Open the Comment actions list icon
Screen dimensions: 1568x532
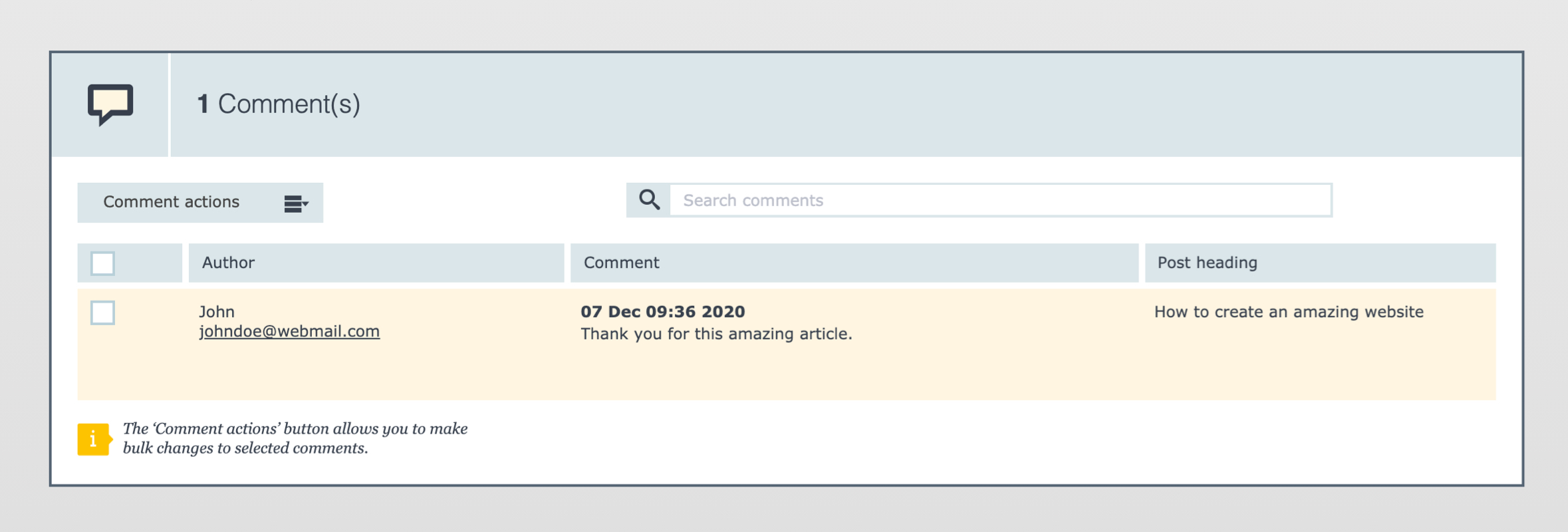point(296,203)
